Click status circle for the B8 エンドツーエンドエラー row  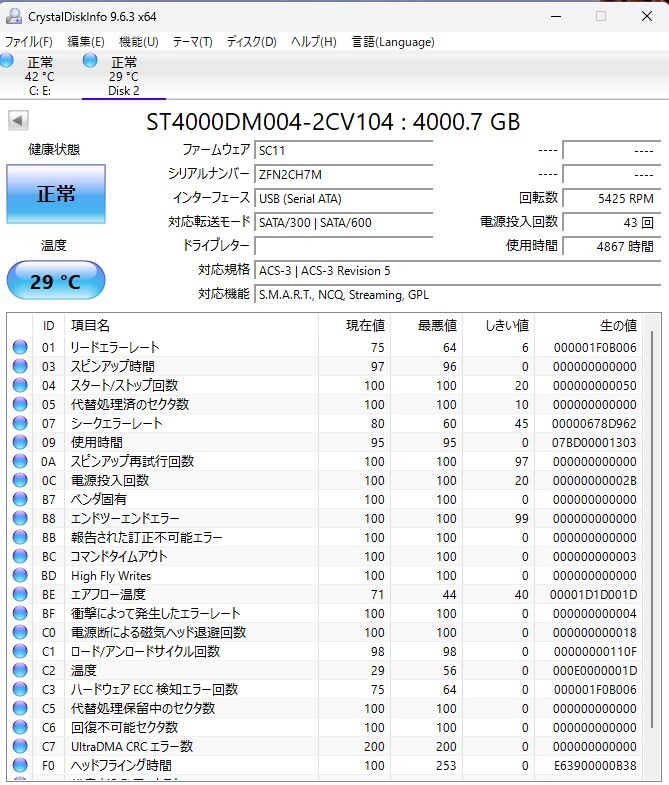coord(20,518)
